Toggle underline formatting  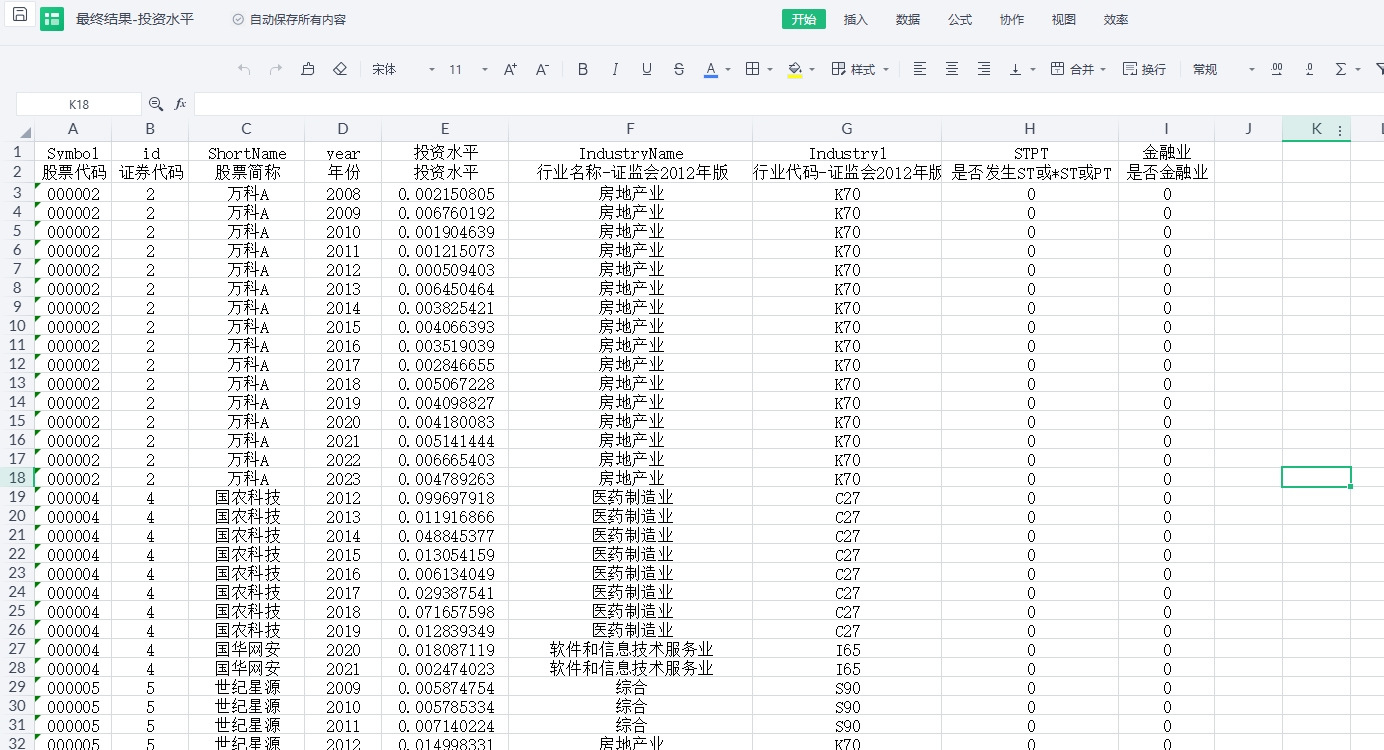pos(647,69)
